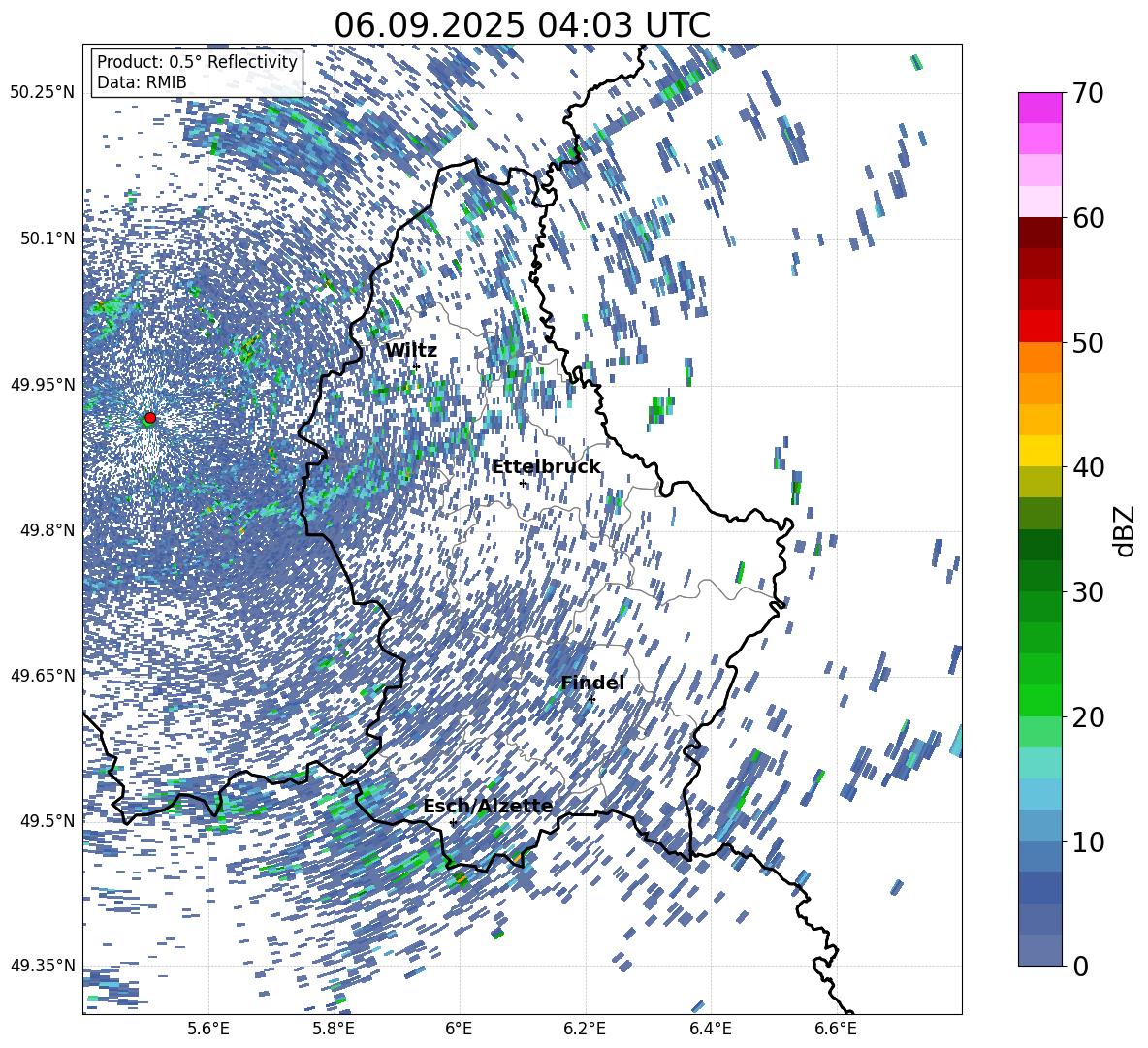Viewport: 1148px width, 1048px height.
Task: Click the colorbar tick label 50
Action: coord(1089,342)
